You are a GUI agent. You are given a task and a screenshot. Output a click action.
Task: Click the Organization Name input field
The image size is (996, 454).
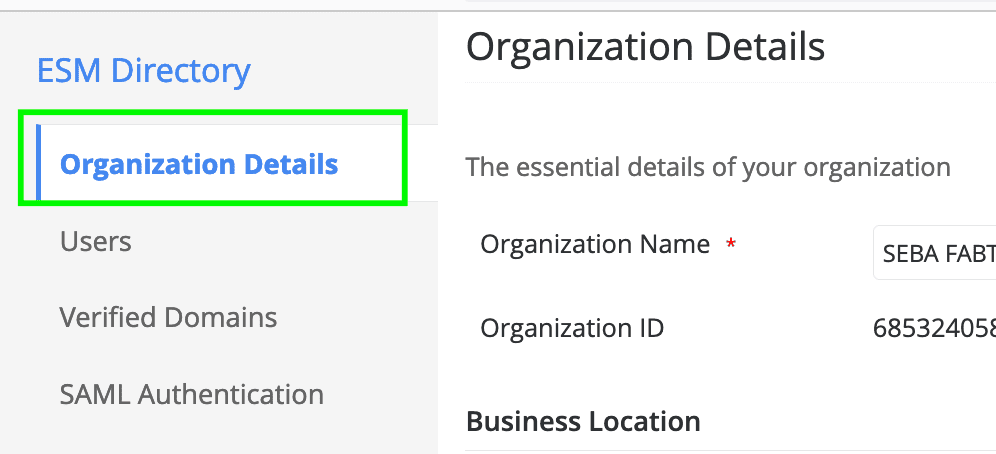[x=935, y=252]
